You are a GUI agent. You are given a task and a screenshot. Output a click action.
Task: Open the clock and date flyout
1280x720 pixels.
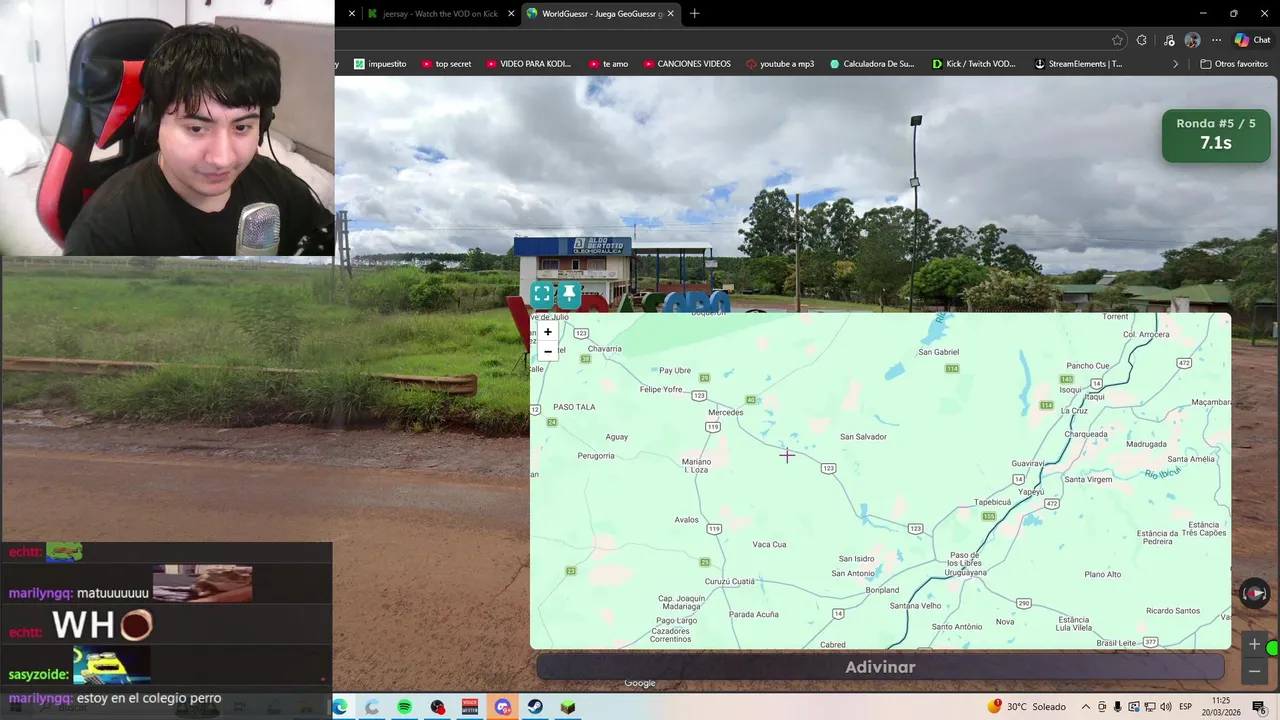[x=1221, y=706]
